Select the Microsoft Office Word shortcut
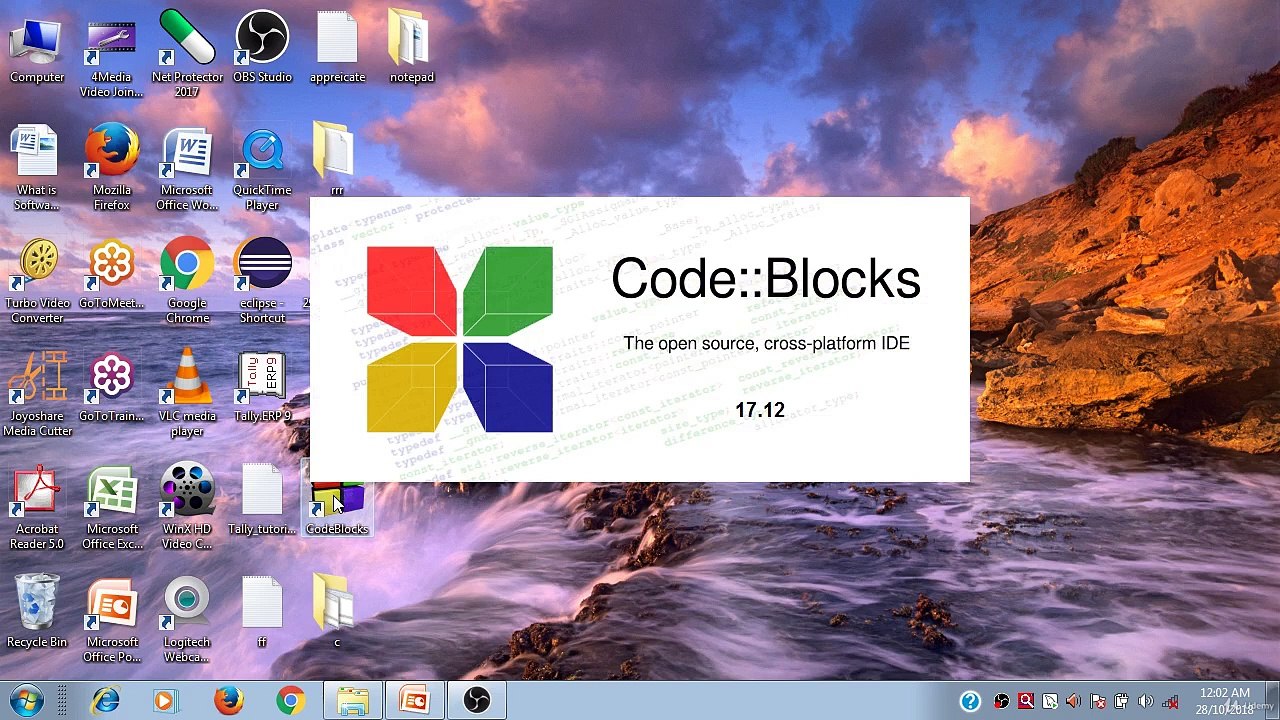This screenshot has height=720, width=1280. 187,168
